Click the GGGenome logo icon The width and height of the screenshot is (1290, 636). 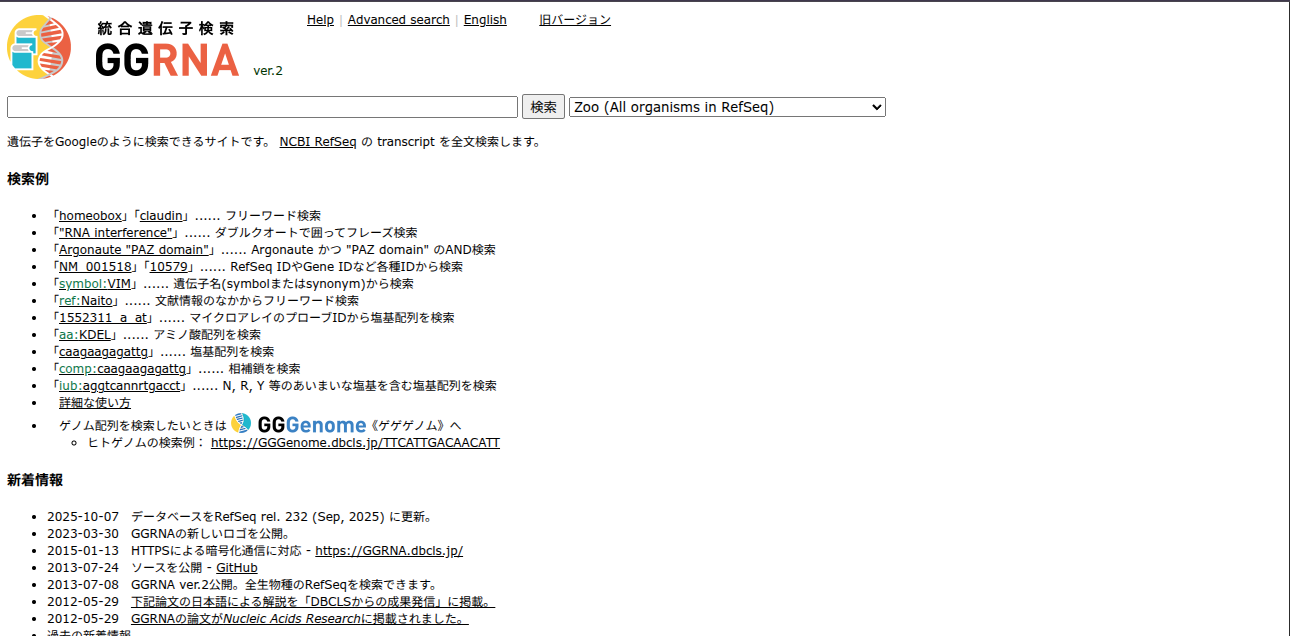click(x=241, y=424)
